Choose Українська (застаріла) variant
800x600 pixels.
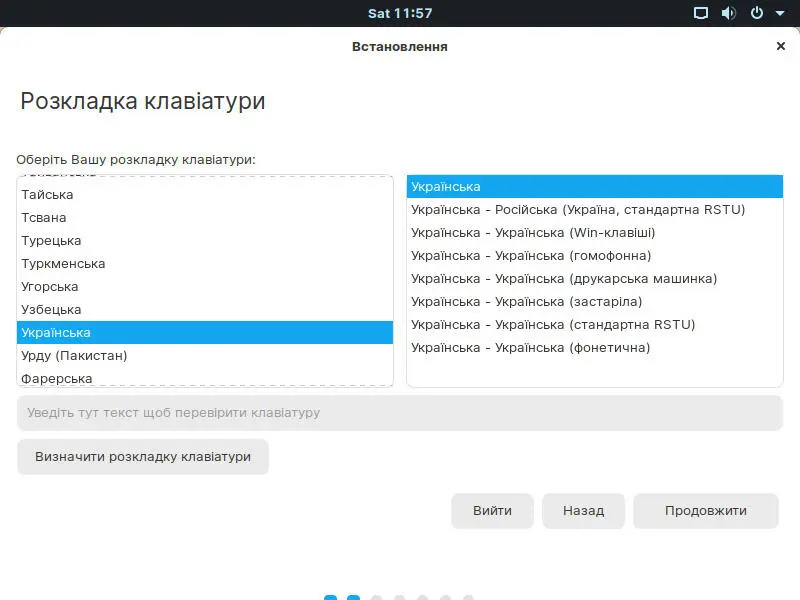pyautogui.click(x=595, y=302)
